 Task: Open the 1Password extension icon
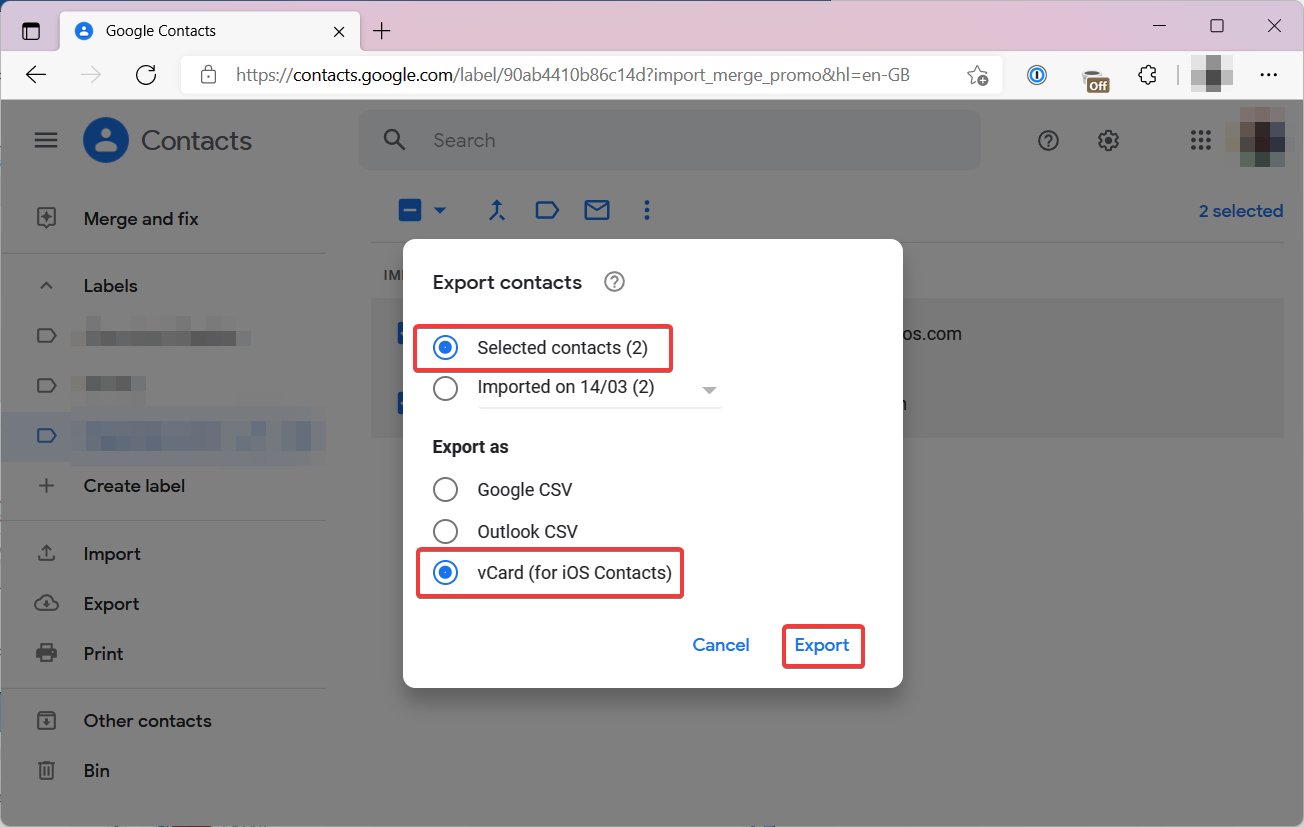(x=1037, y=75)
